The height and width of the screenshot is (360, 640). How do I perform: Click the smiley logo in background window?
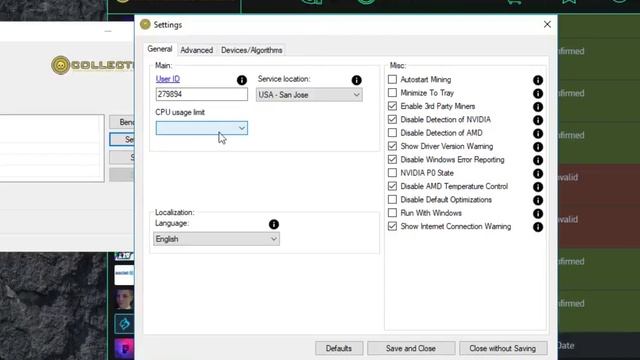click(60, 65)
